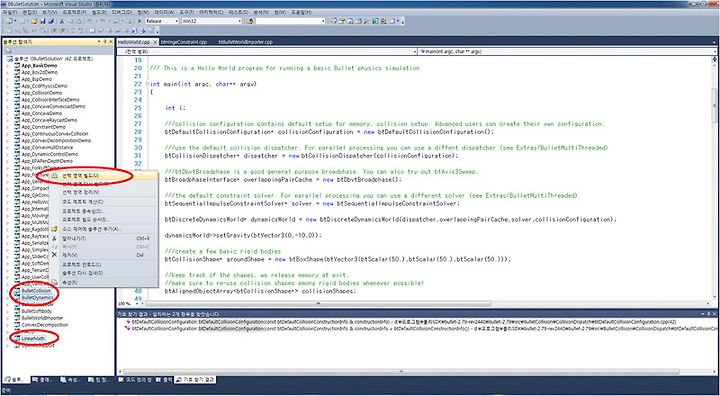
Task: Click the project icon of BulletSoftBody
Action: 17,311
